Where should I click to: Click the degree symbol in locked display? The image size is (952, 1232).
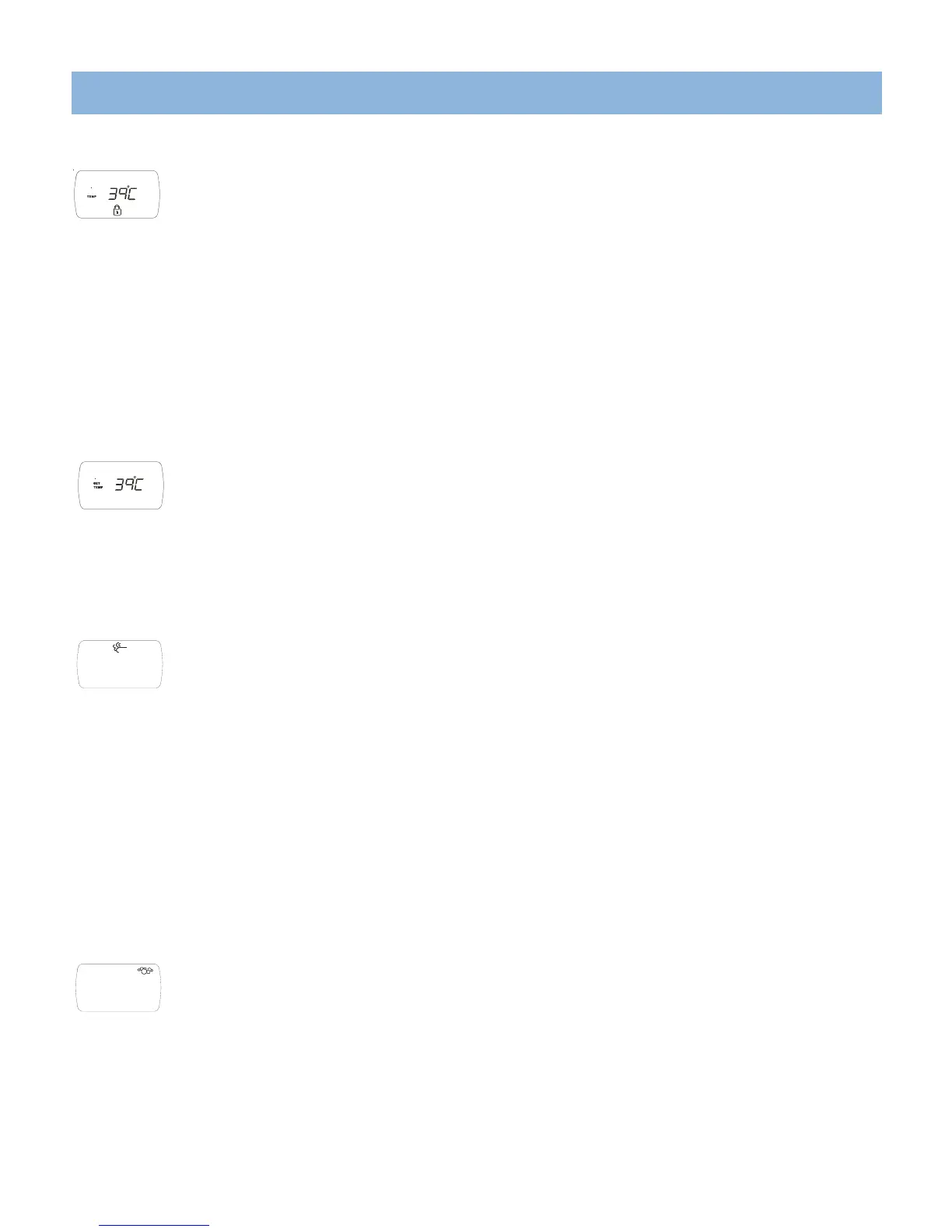(128, 186)
